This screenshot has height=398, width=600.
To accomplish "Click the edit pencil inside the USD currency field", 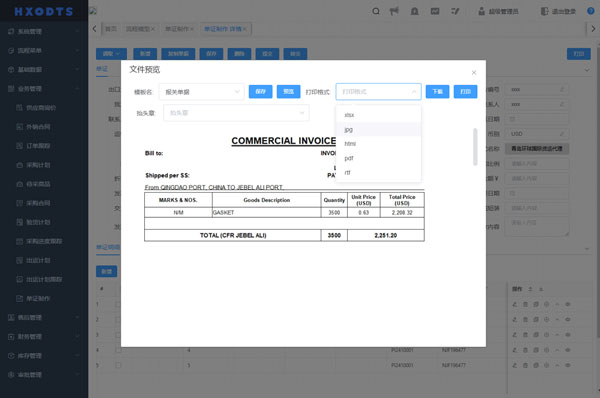I will tap(562, 134).
